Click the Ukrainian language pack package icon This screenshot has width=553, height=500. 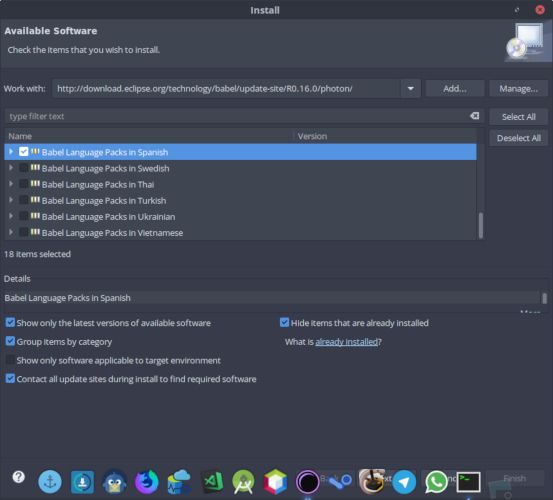pyautogui.click(x=35, y=216)
